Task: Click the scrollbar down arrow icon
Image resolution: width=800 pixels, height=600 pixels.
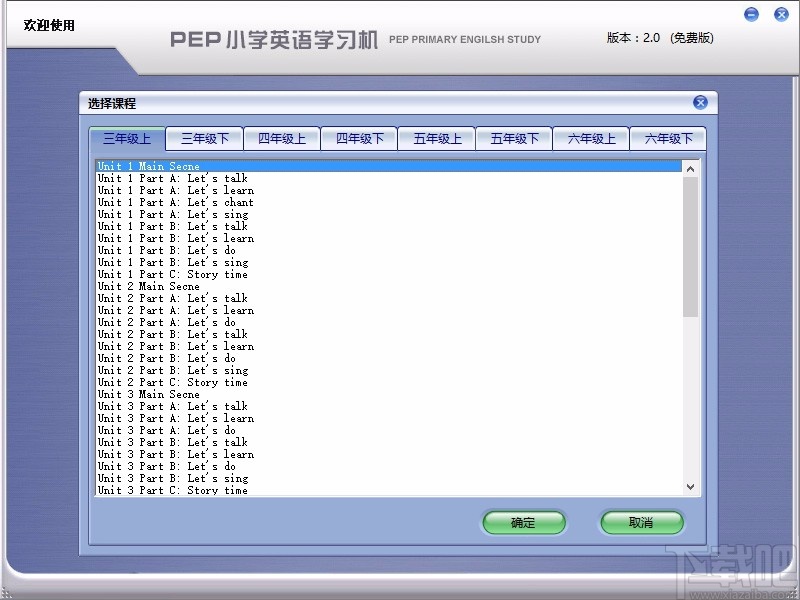Action: pos(691,486)
